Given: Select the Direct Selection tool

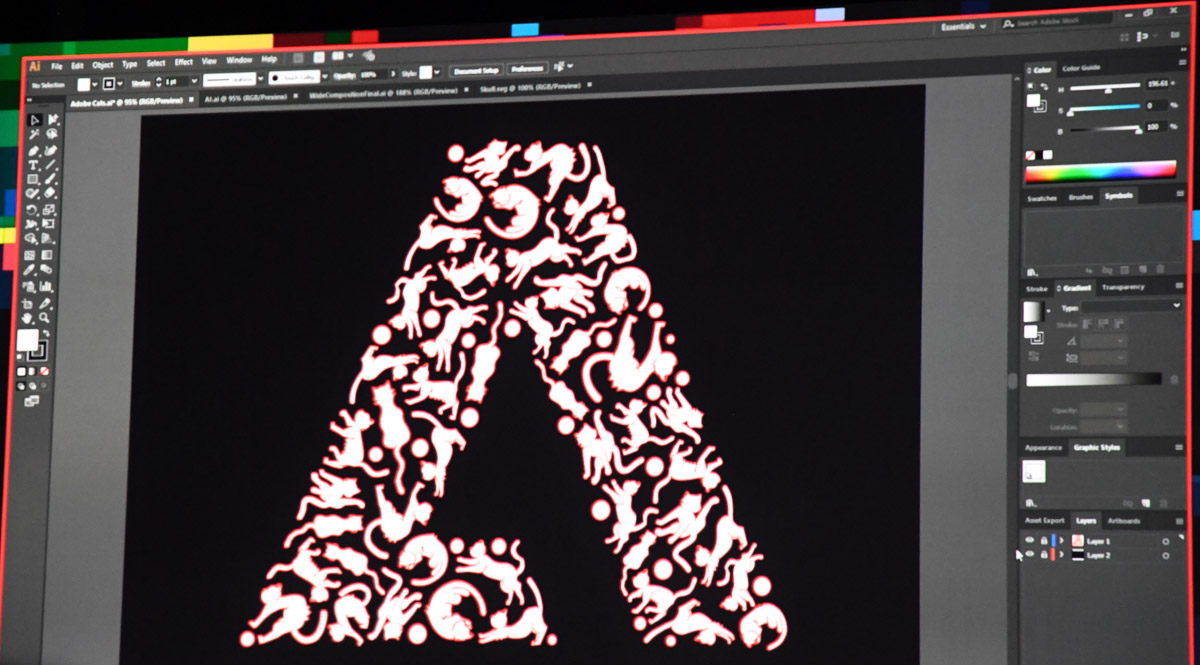Looking at the screenshot, I should (x=52, y=120).
